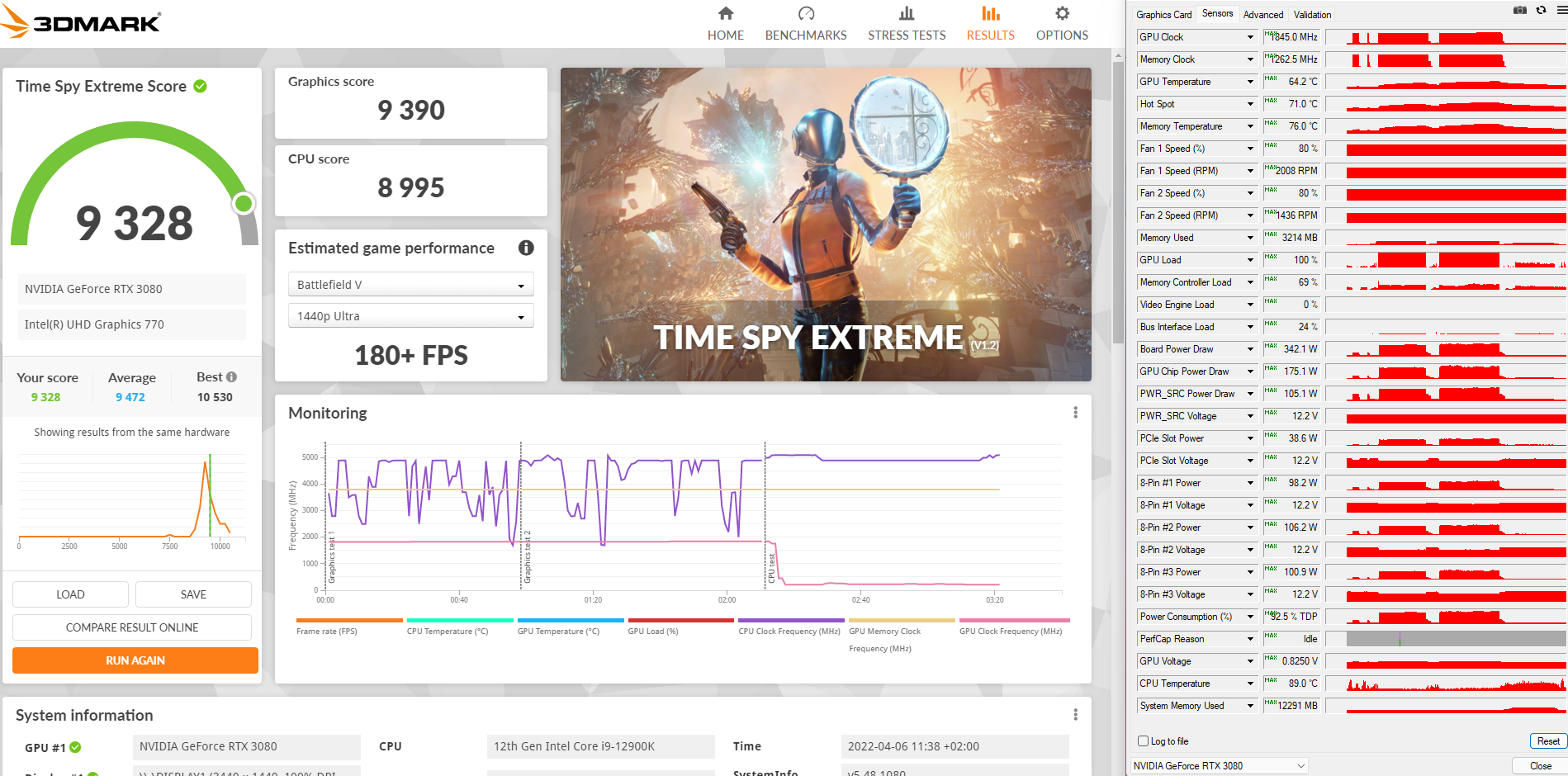Viewport: 1568px width, 776px height.
Task: Toggle the GPU Load (%) legend entry
Action: [x=681, y=627]
